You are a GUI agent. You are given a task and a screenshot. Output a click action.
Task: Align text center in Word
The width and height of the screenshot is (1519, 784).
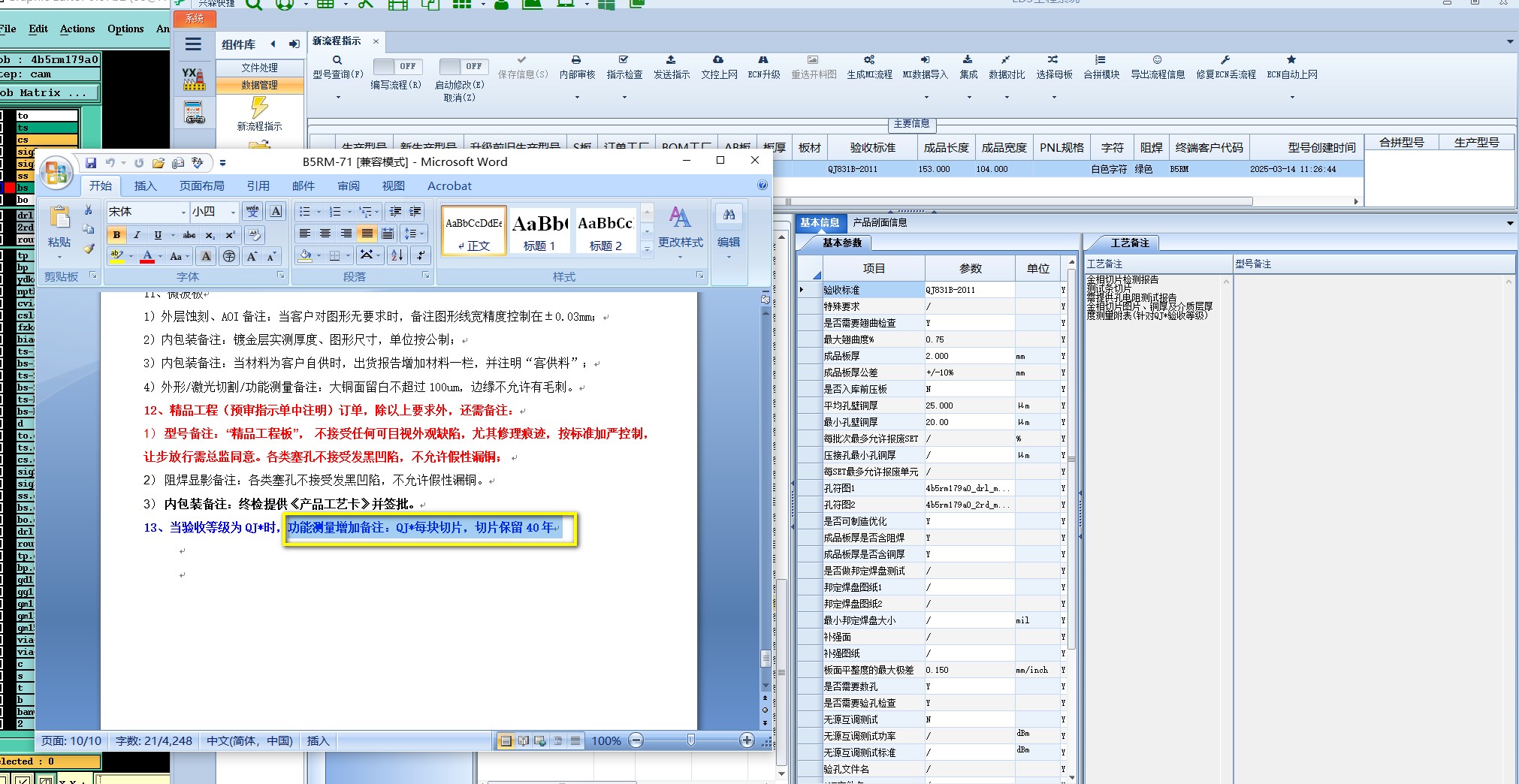tap(325, 234)
